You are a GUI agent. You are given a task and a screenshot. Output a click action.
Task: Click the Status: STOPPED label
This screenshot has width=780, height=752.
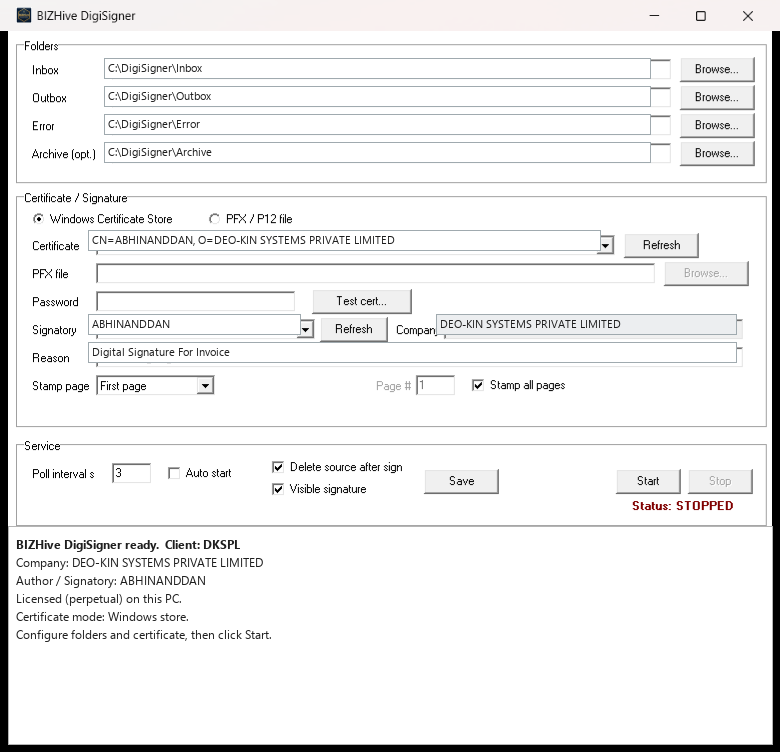click(x=682, y=506)
